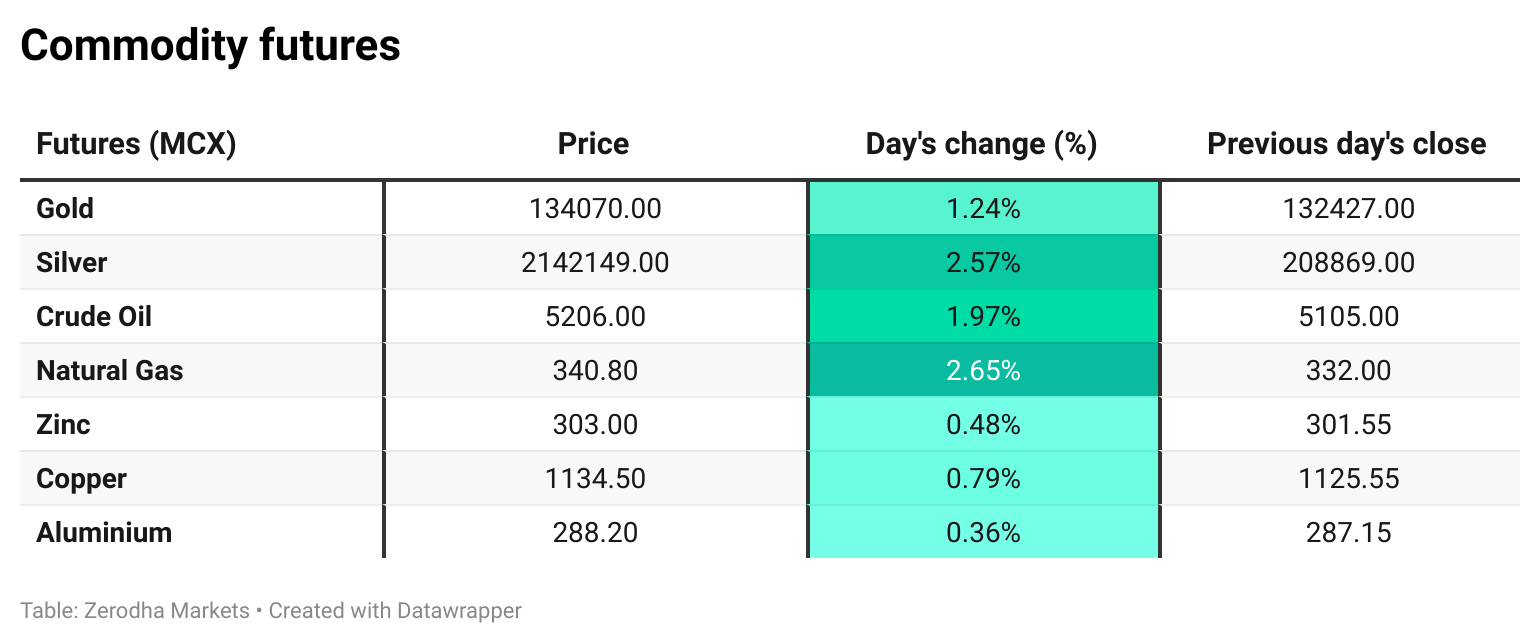Click the Aluminium row label
Screen dimensions: 1540x644
104,533
